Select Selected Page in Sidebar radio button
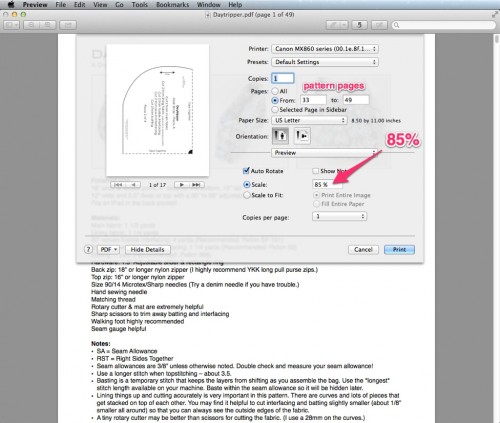 coord(275,110)
